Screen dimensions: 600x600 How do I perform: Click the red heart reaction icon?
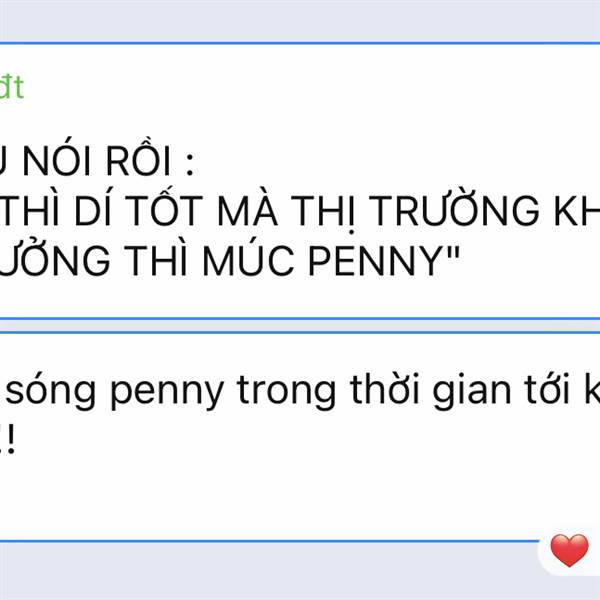click(569, 550)
